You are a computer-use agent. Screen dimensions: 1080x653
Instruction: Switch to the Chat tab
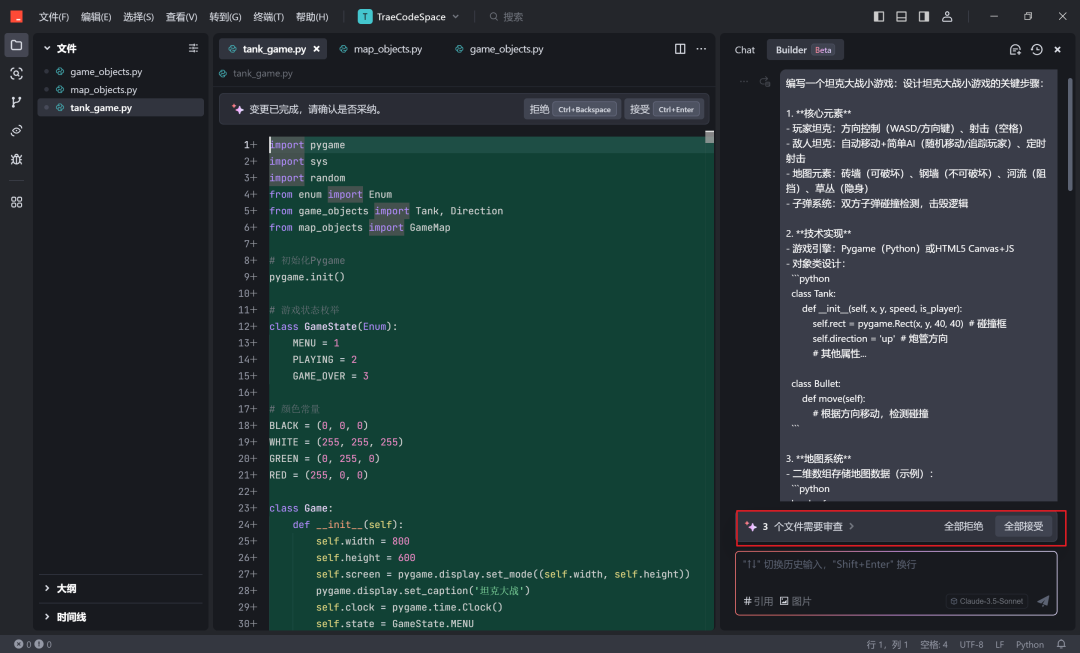(745, 50)
